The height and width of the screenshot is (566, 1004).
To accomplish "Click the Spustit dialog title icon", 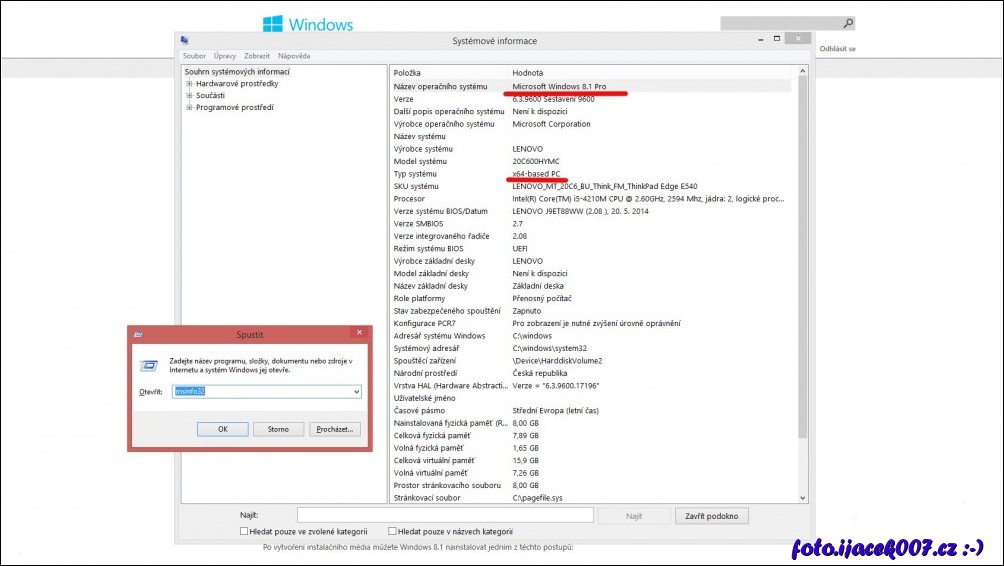I will [137, 334].
